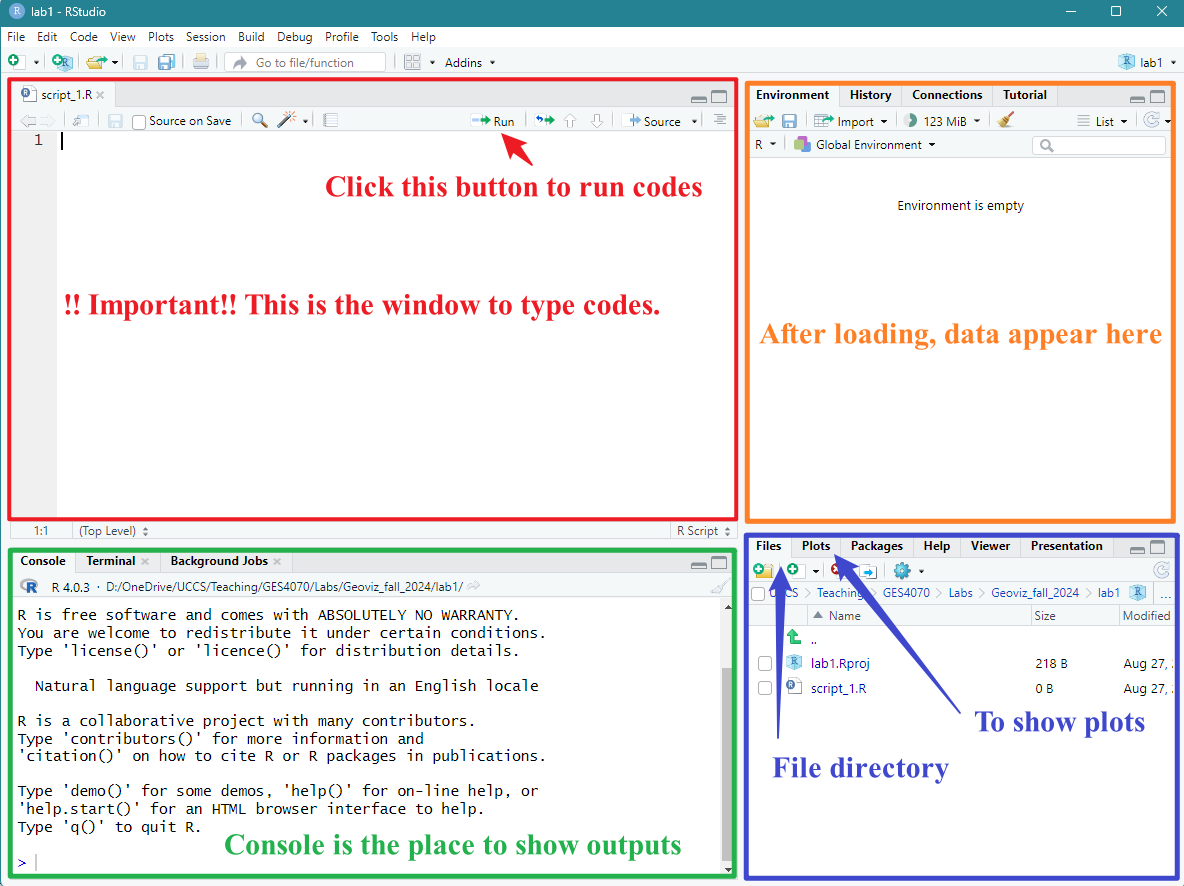Save current script from editor toolbar
The height and width of the screenshot is (886, 1184).
115,121
